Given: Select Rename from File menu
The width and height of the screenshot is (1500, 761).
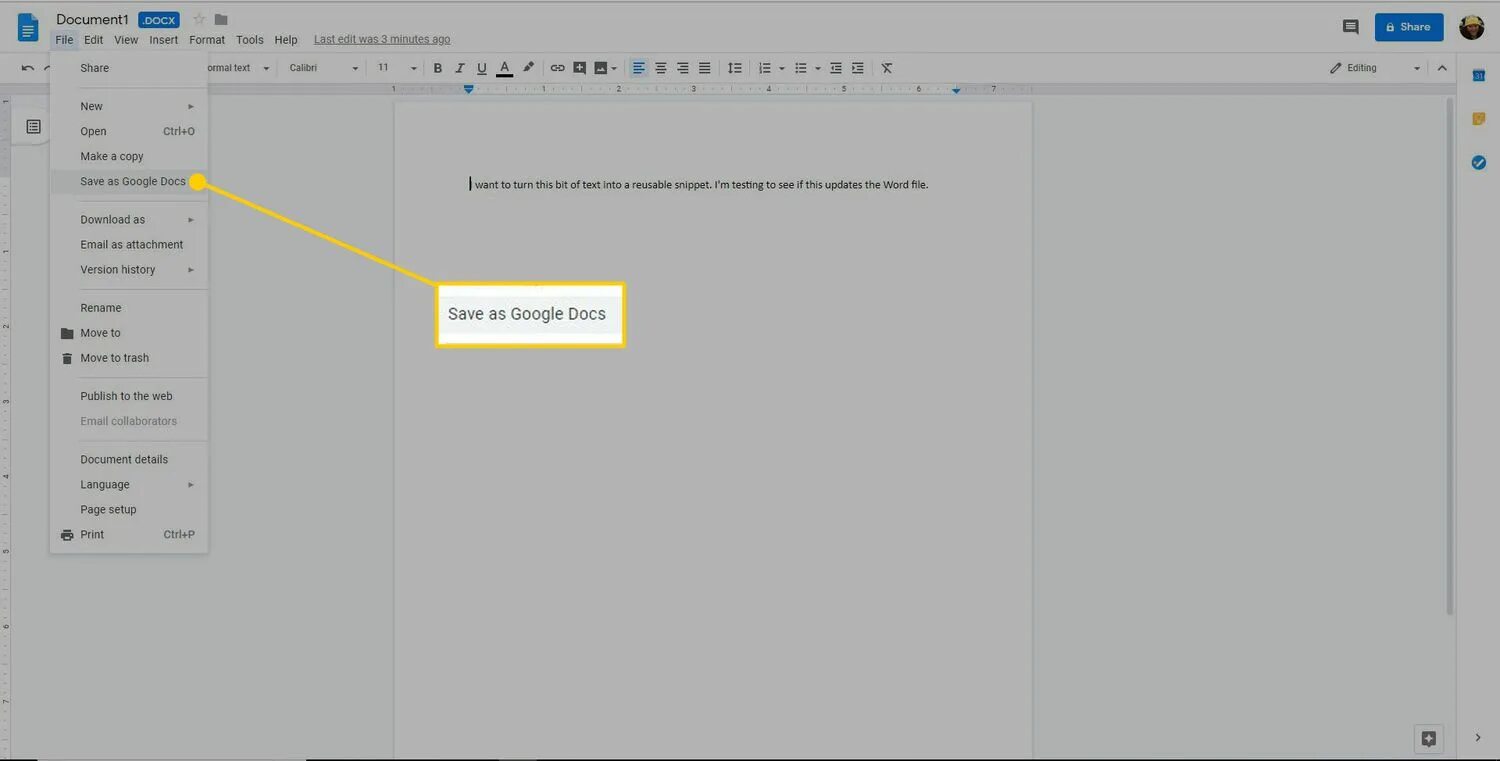Looking at the screenshot, I should click(129, 308).
